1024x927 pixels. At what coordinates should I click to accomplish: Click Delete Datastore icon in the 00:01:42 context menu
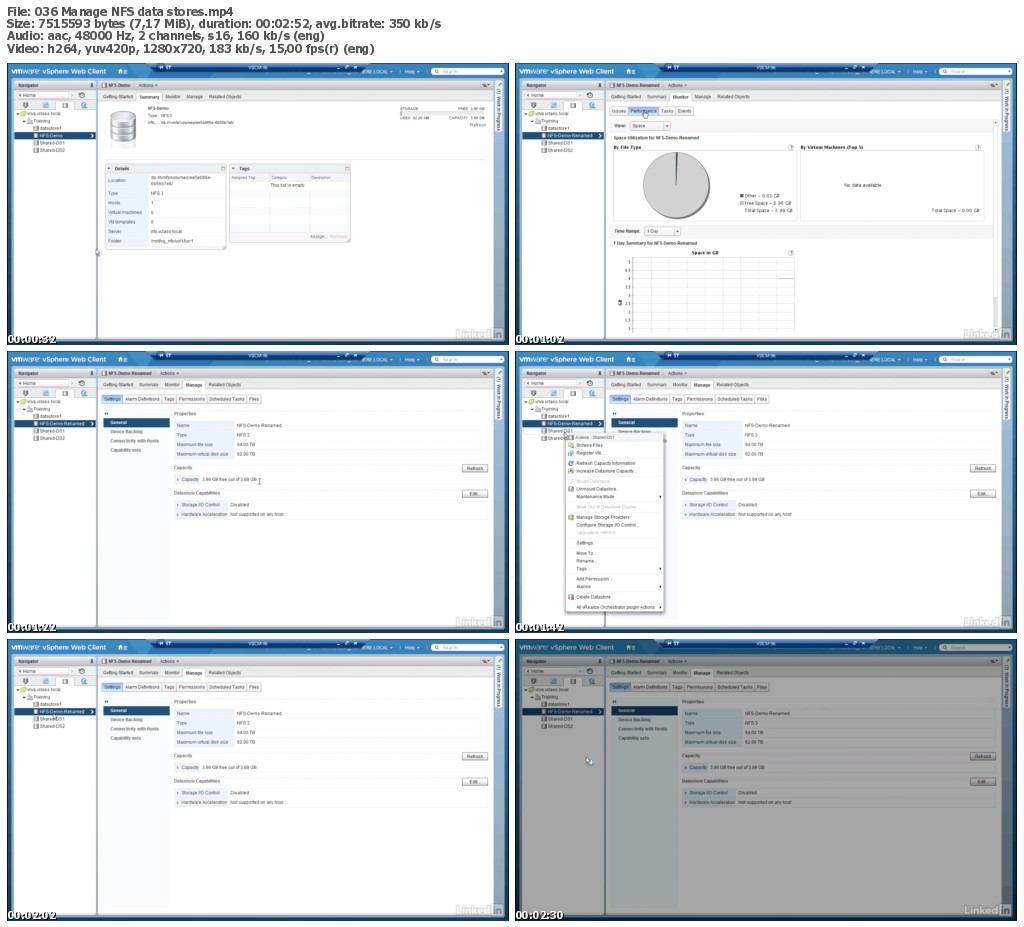(571, 597)
